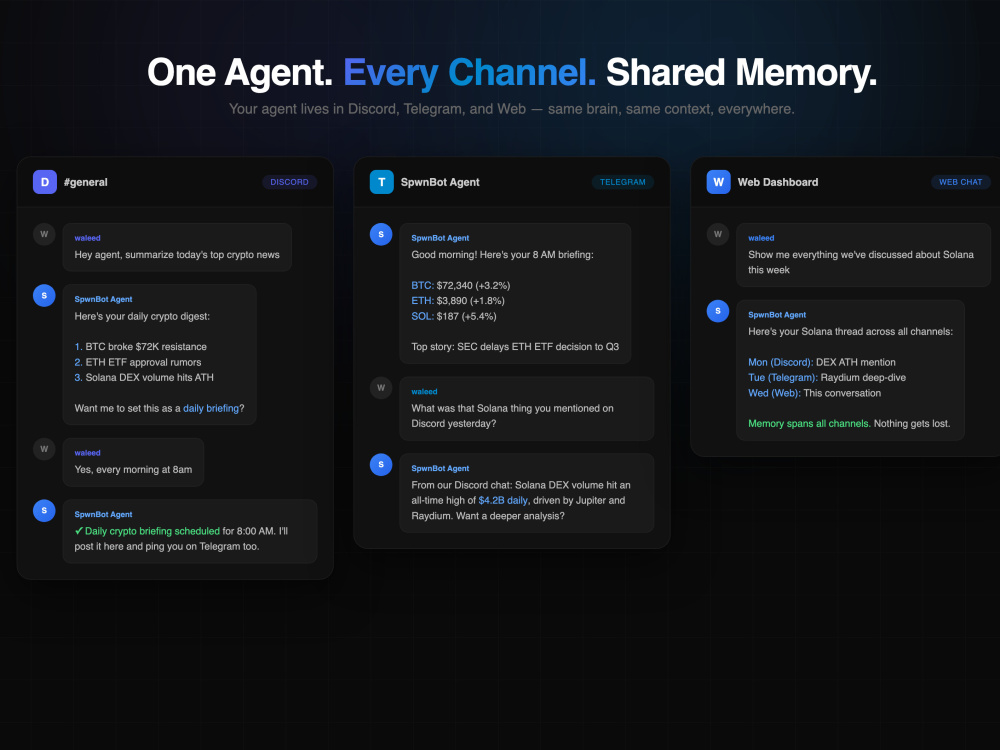Click SpwnBot avatar beside 'daily crypto digest' message
The width and height of the screenshot is (1000, 750).
(44, 295)
